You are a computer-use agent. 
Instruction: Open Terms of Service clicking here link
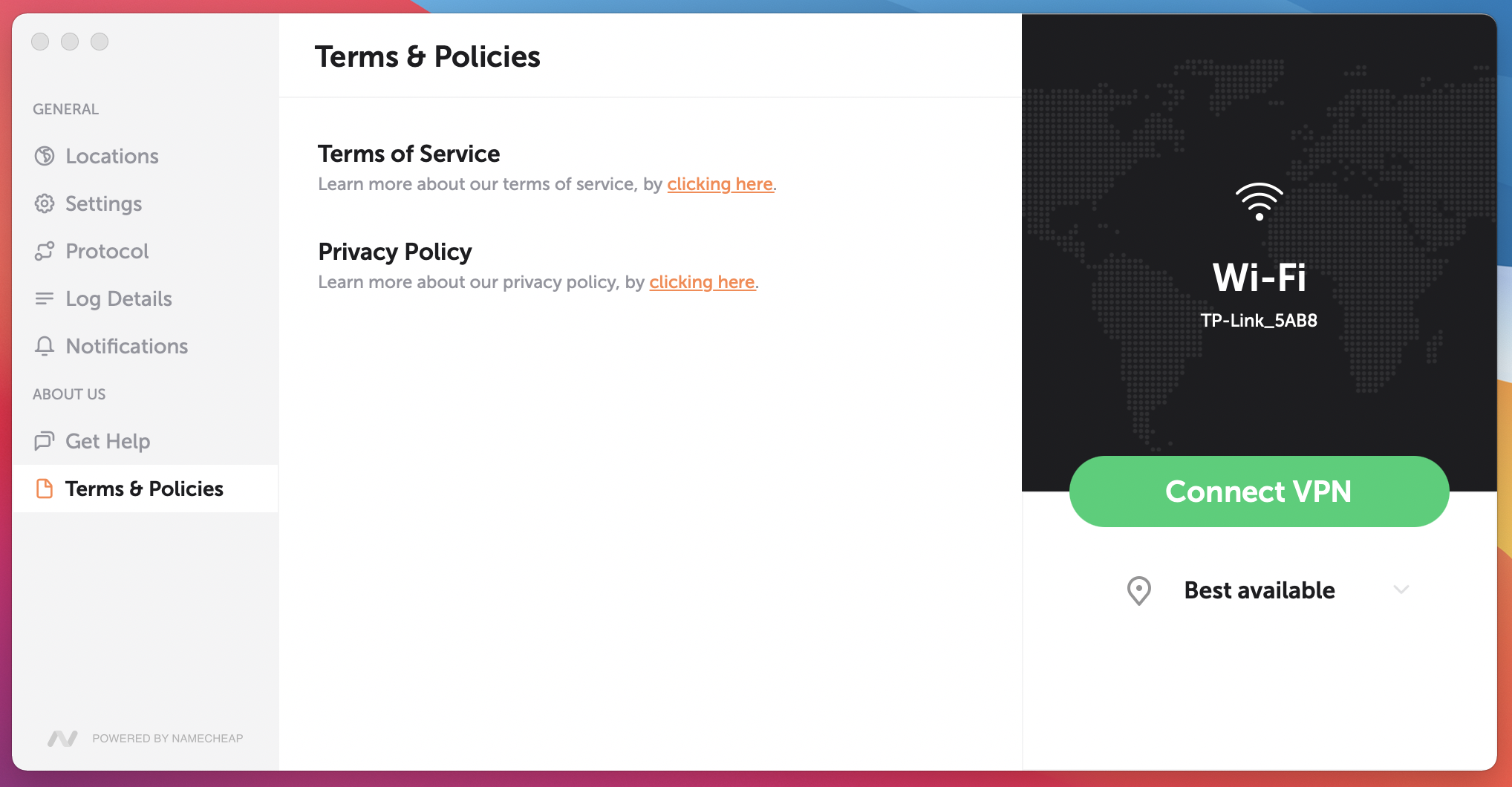point(720,184)
